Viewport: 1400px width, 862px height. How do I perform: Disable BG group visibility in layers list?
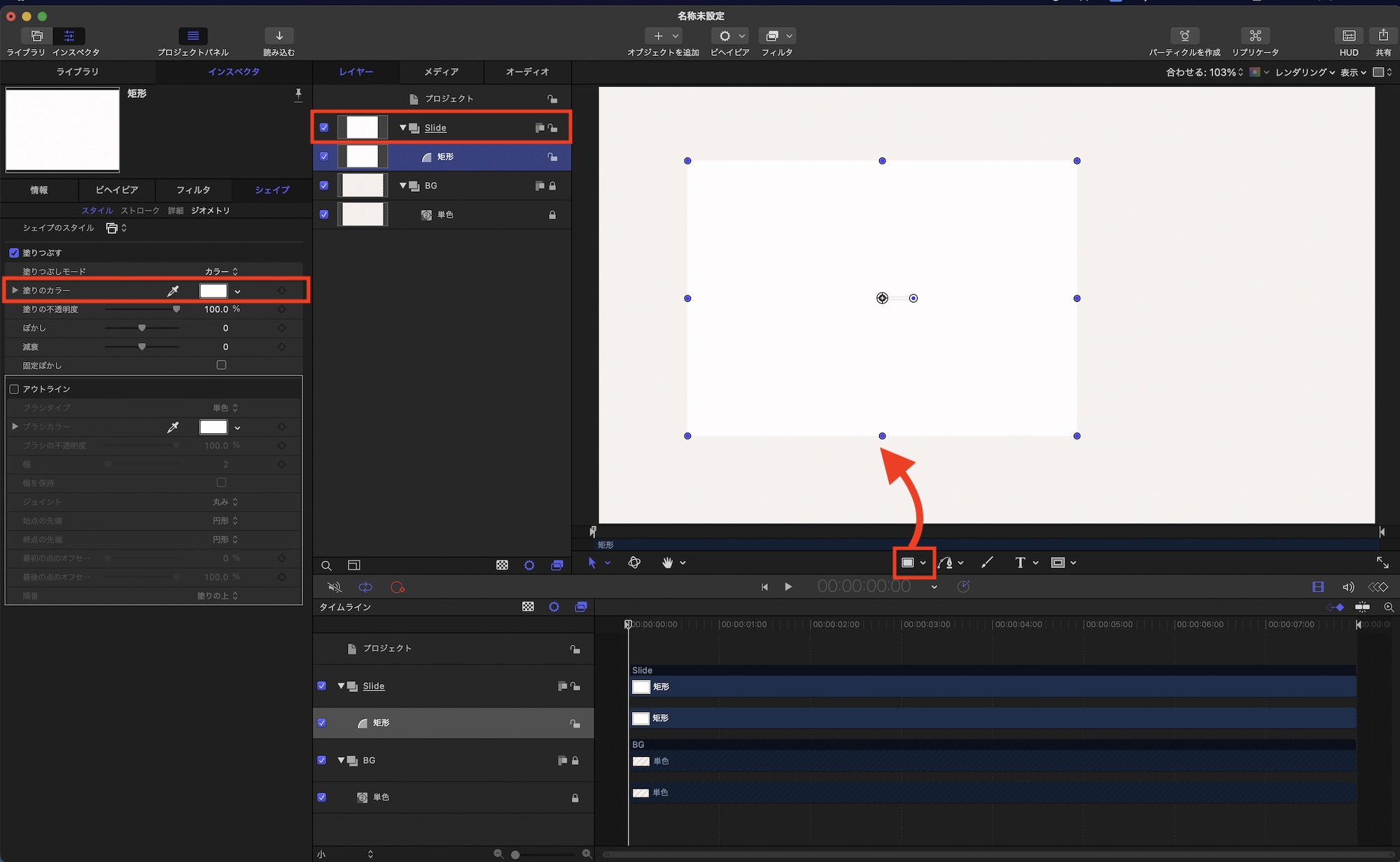(x=324, y=186)
